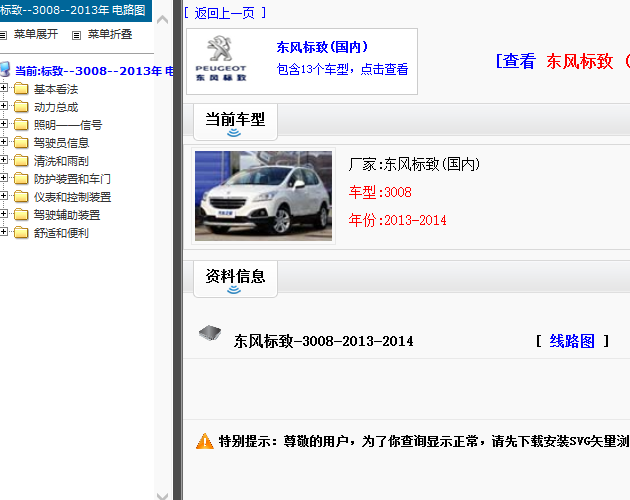Viewport: 630px width, 500px height.
Task: Click 菜单展开 to expand all menus
Action: tap(36, 34)
